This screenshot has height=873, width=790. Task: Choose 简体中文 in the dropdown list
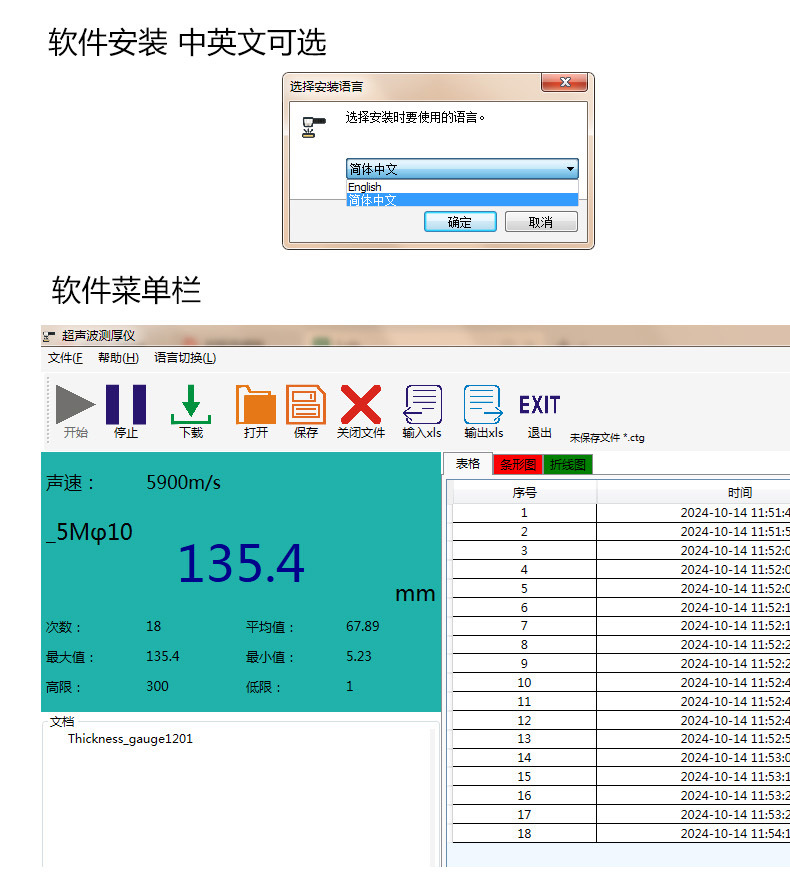(x=462, y=200)
